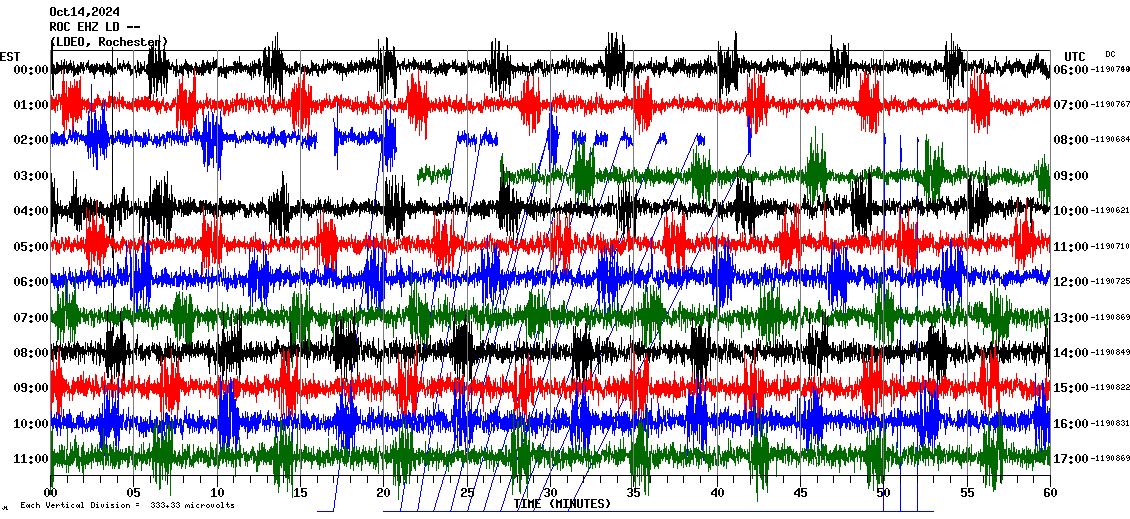Click the 17:00 UTC row label
Viewport: 1130px width, 519px height.
tap(1069, 459)
